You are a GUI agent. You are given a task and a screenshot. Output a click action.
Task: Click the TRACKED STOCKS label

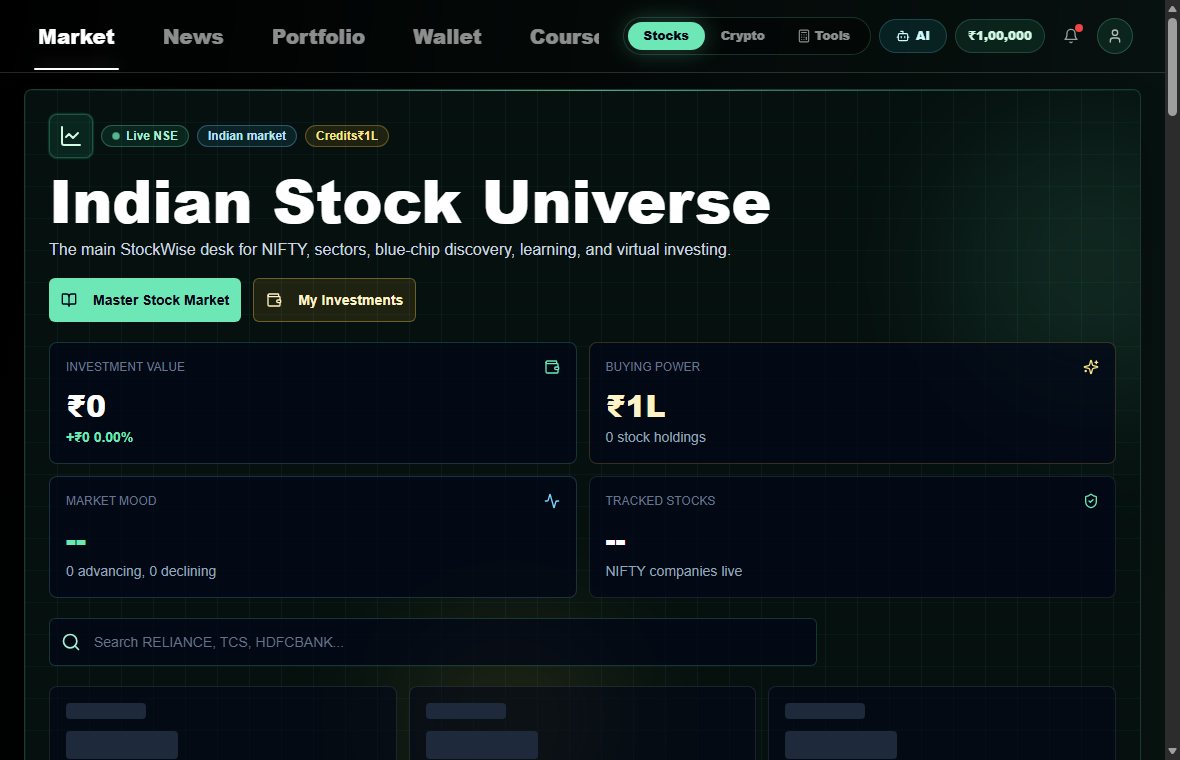pos(660,501)
